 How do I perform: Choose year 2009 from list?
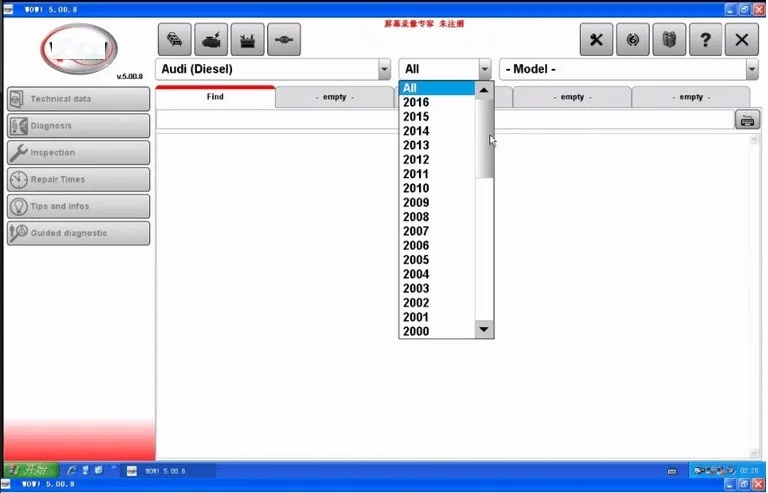[x=437, y=202]
